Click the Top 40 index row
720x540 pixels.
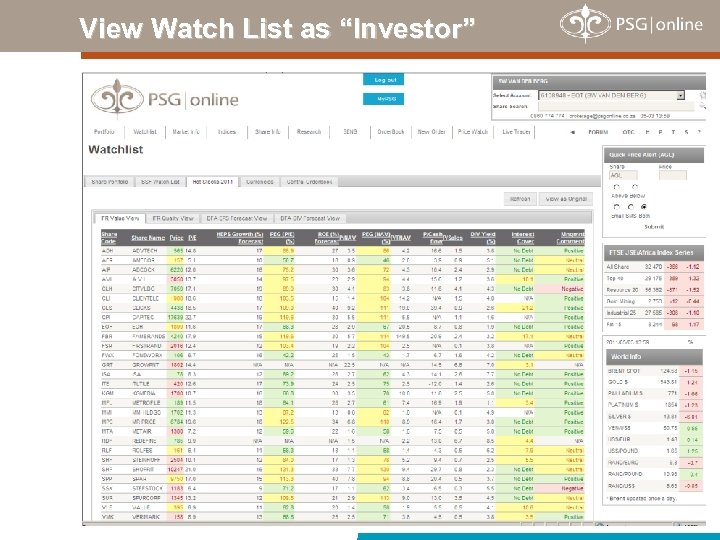(653, 278)
